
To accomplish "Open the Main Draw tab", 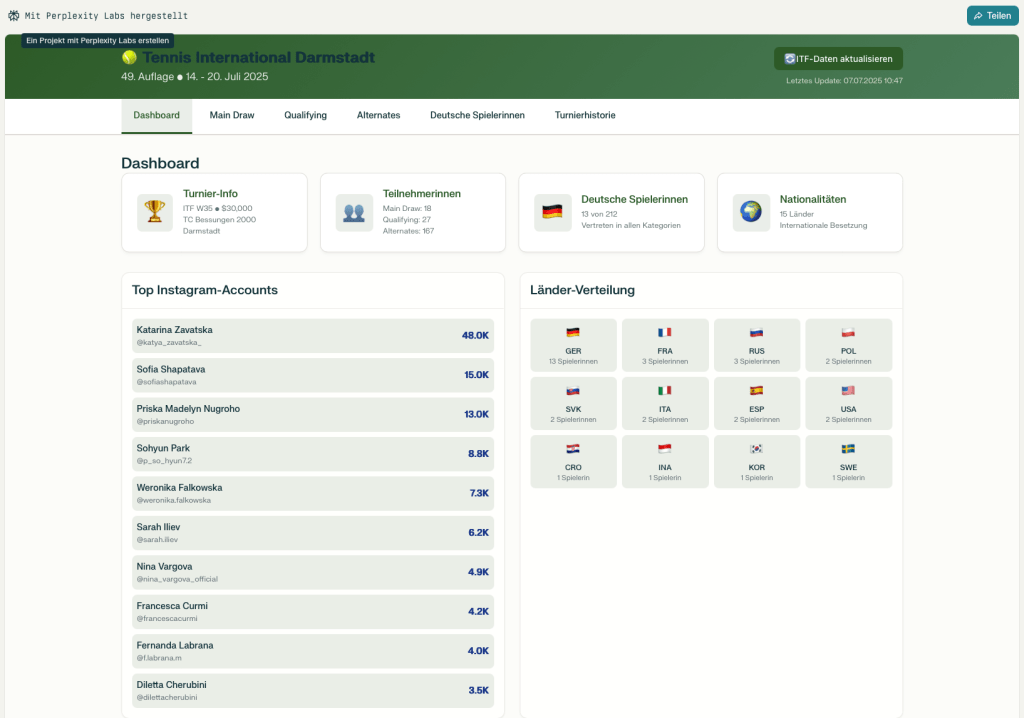I will pos(232,116).
